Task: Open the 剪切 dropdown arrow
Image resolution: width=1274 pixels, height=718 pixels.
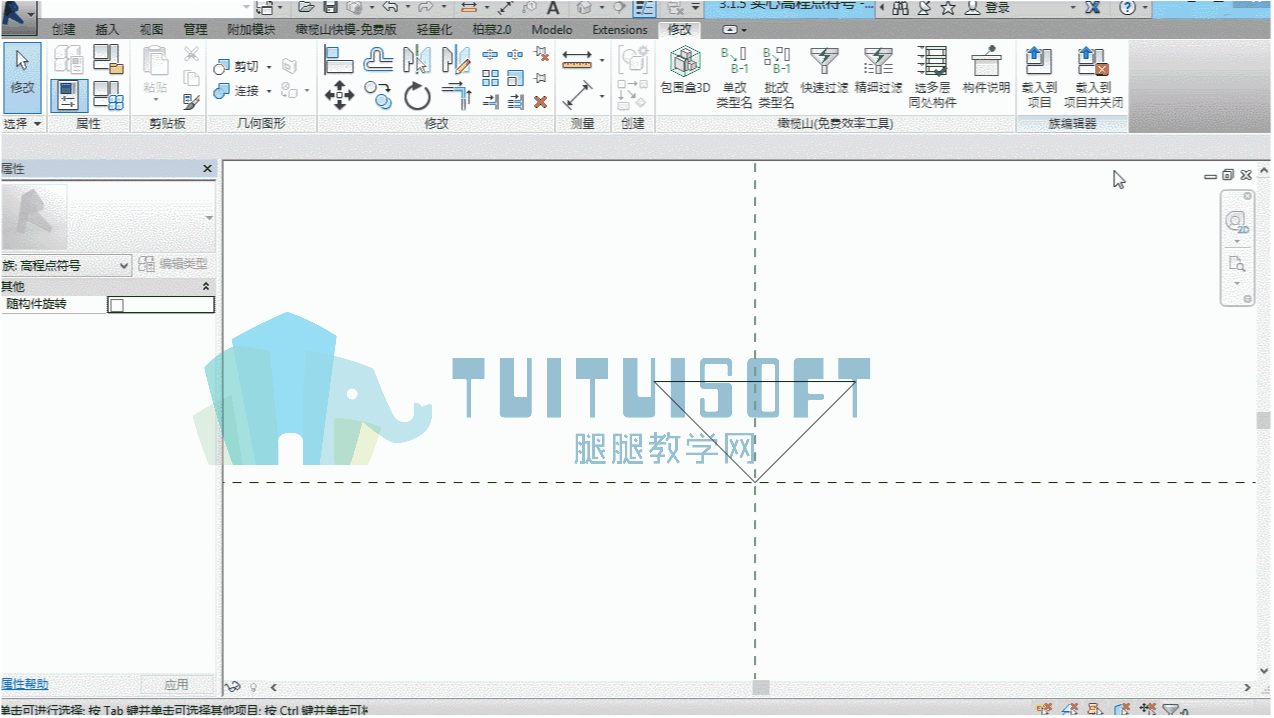Action: [x=269, y=67]
